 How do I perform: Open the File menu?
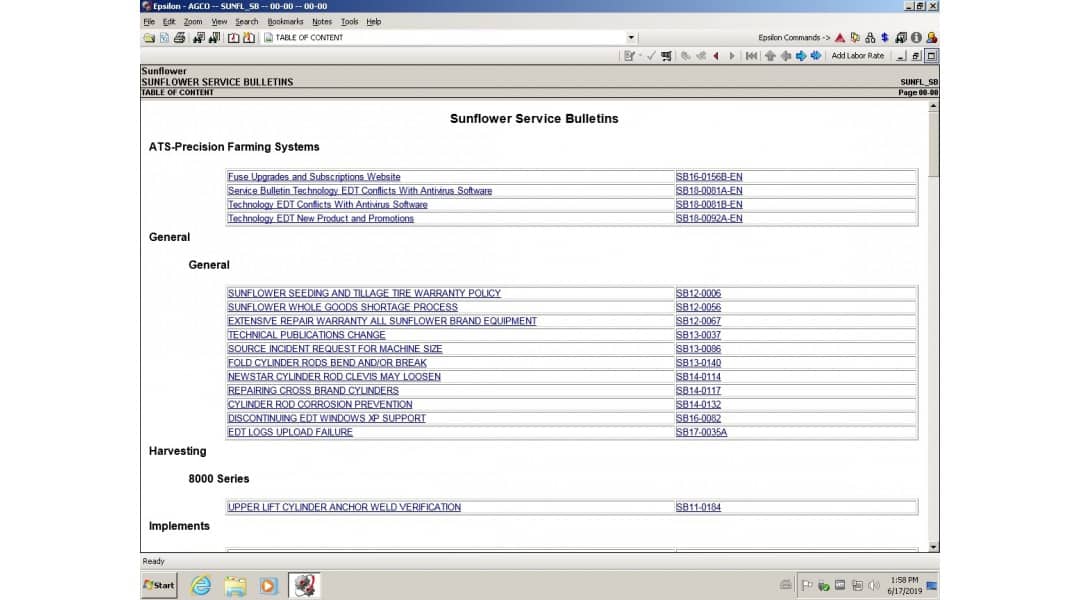tap(149, 22)
